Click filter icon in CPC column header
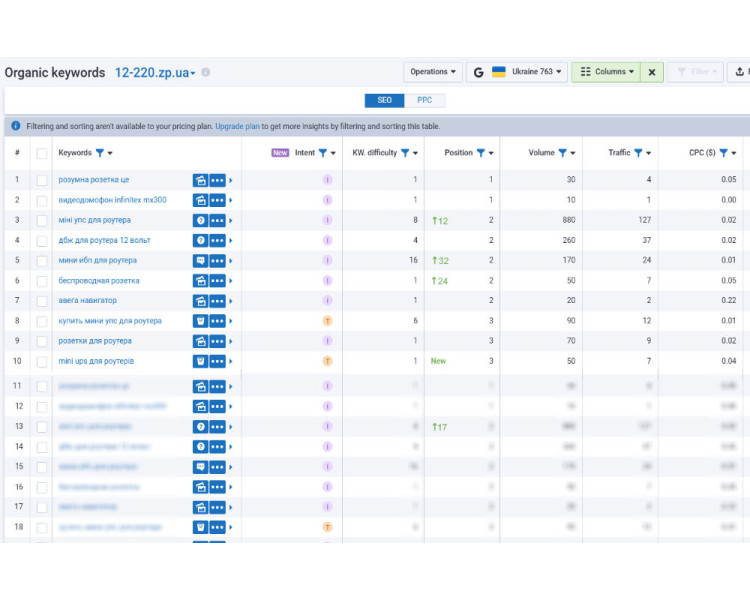The image size is (750, 600). [x=724, y=153]
